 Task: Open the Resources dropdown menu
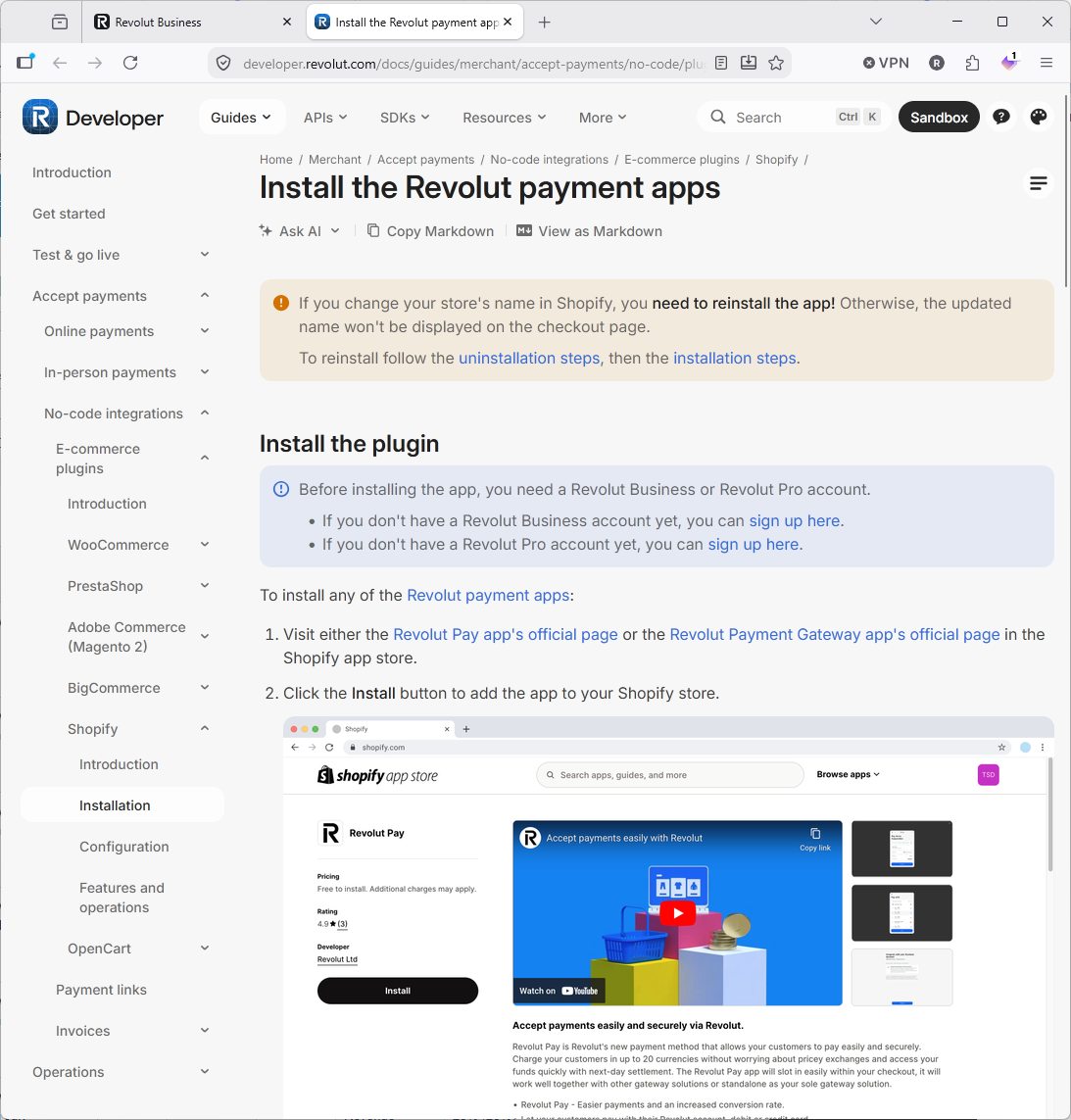point(505,118)
